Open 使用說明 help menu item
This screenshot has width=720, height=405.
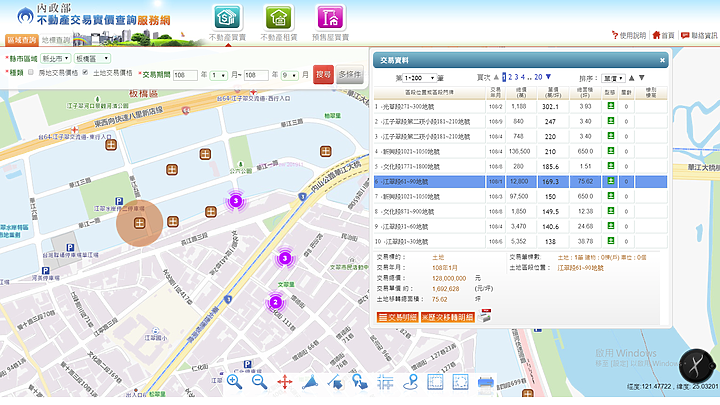click(629, 35)
